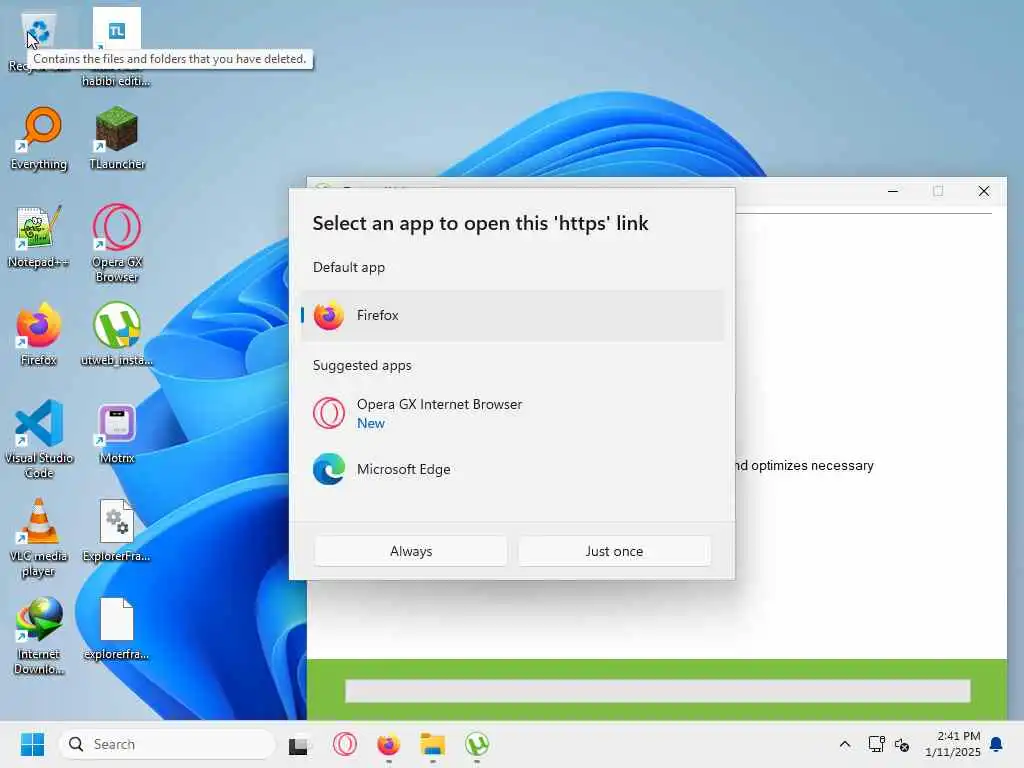
Task: Pick Microsoft Edge in suggested apps
Action: point(513,469)
